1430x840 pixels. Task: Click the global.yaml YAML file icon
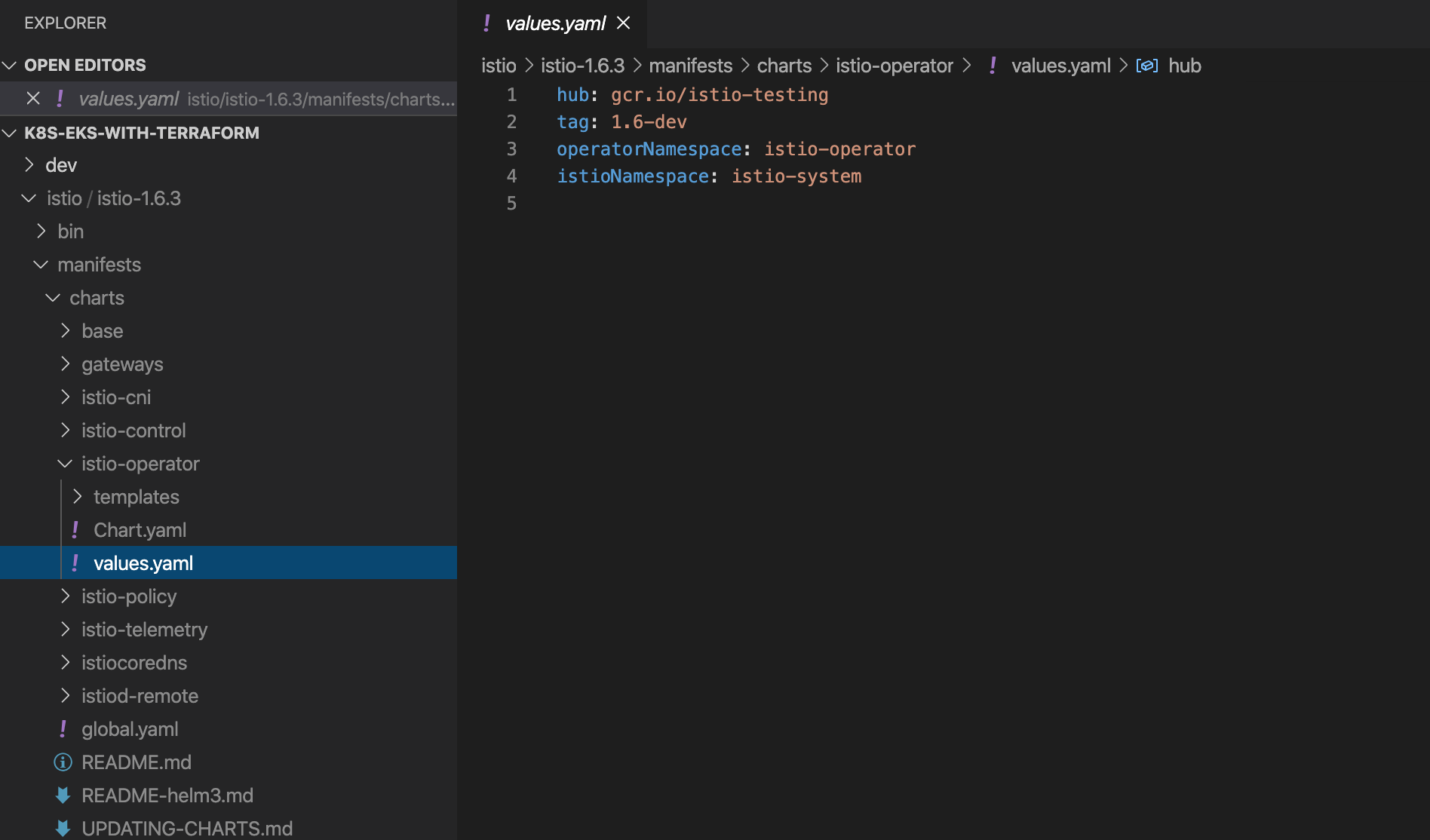click(63, 729)
